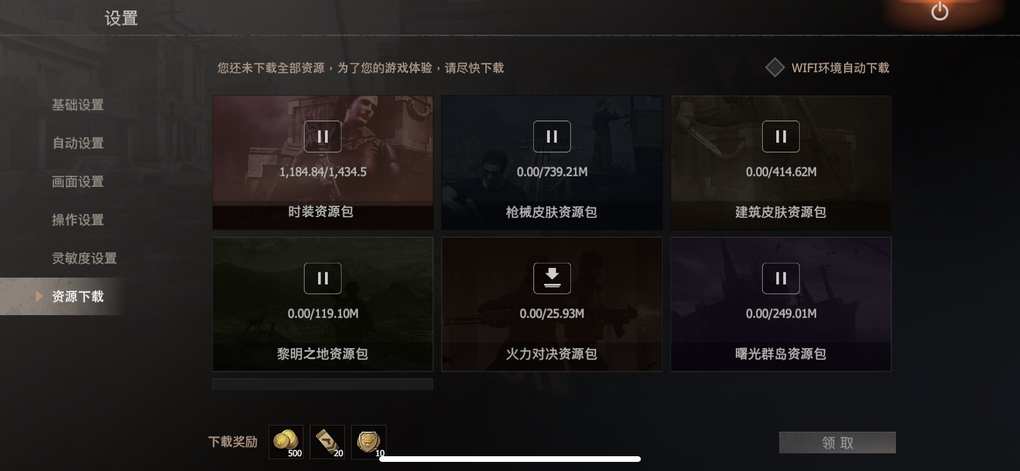The image size is (1020, 471).
Task: Switch to 画面设置 tab
Action: click(78, 182)
